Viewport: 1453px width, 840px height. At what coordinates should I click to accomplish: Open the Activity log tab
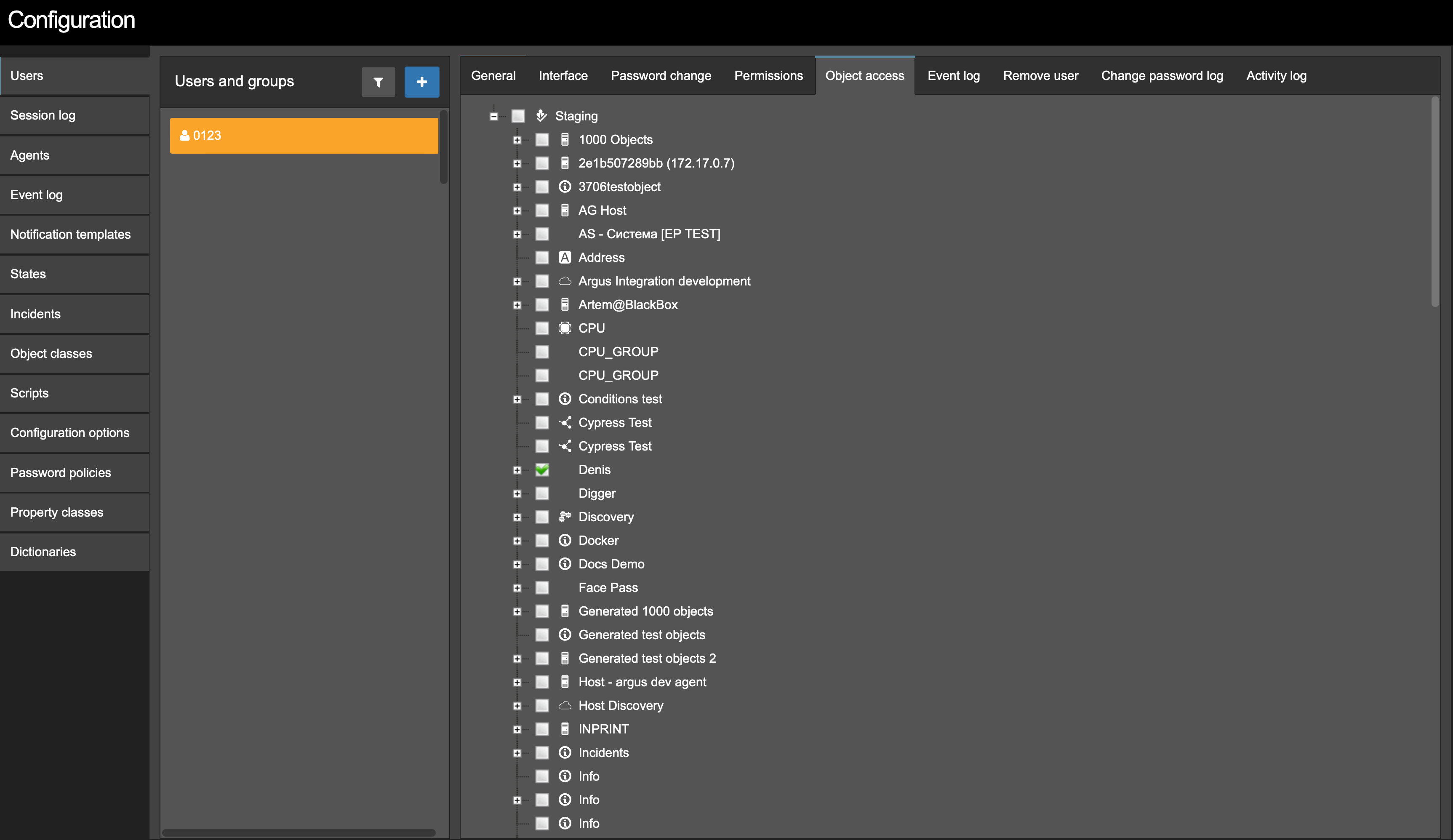[x=1276, y=75]
